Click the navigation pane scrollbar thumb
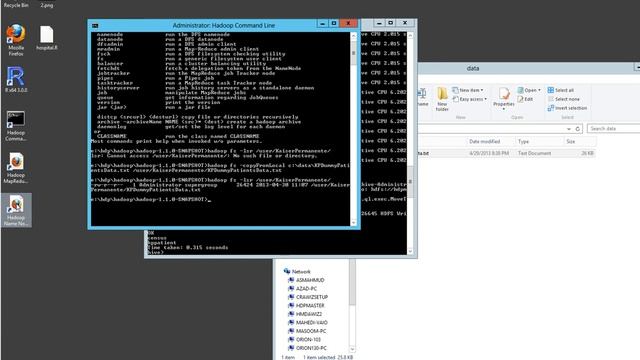640x360 pixels. point(352,282)
